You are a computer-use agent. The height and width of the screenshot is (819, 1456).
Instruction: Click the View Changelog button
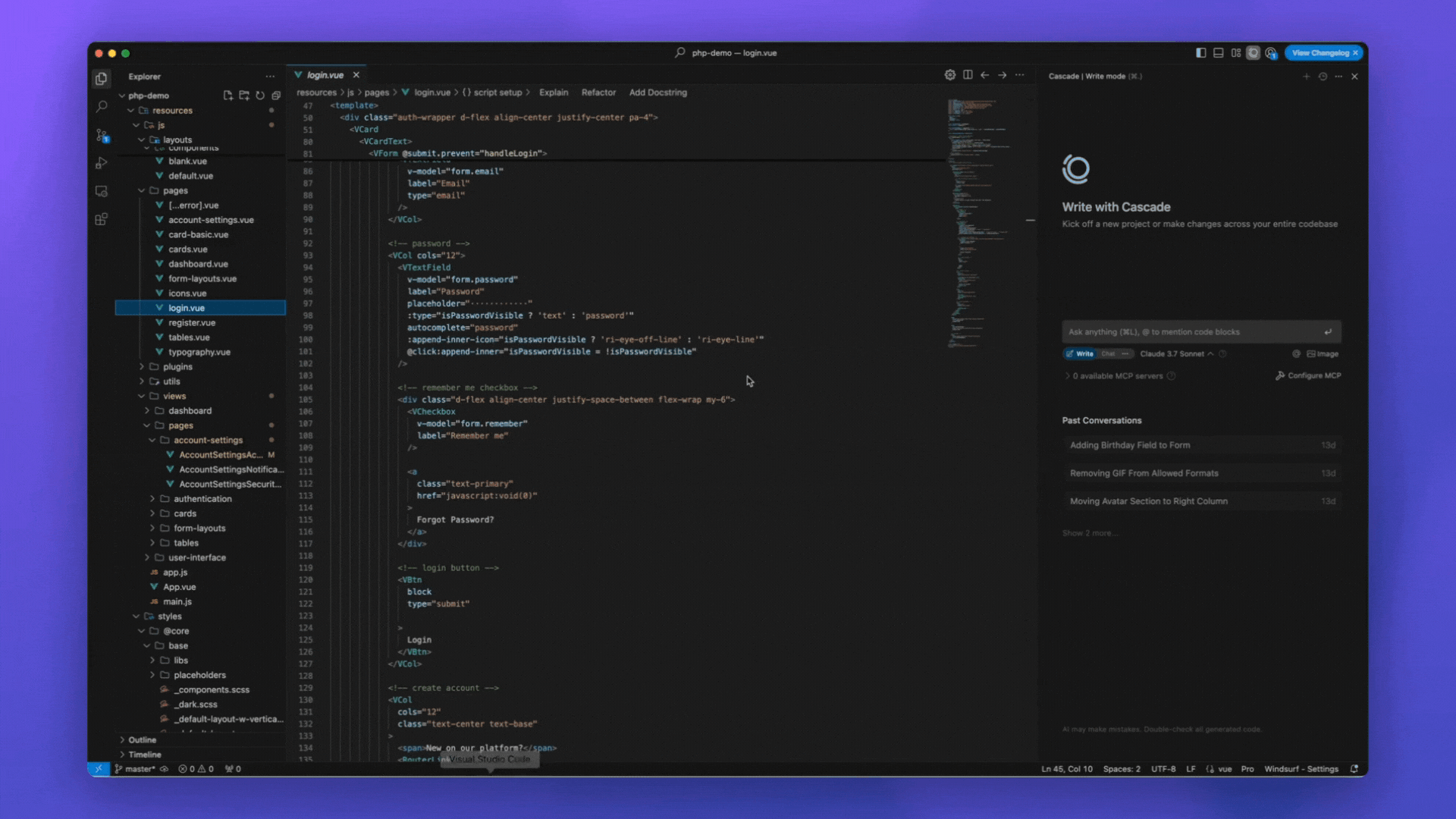coord(1319,53)
